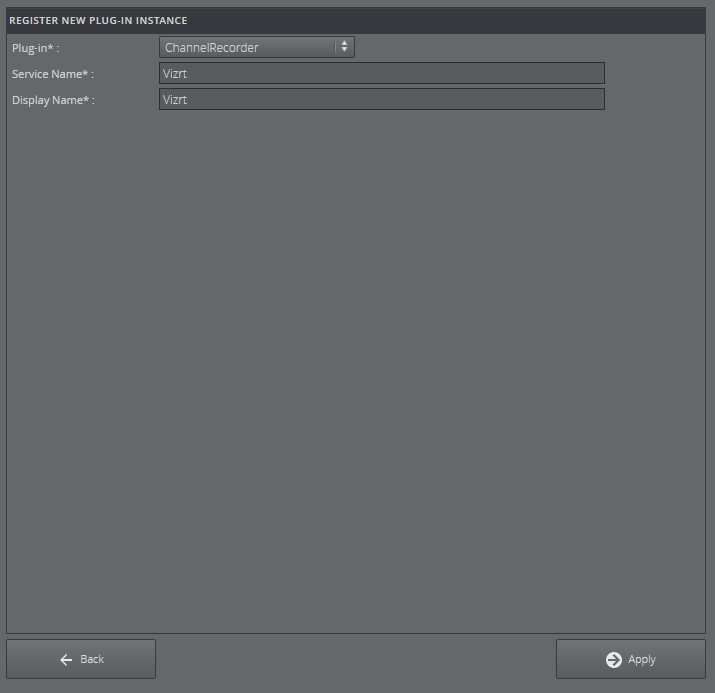This screenshot has width=715, height=693.
Task: Click the up-down arrows on Plug-in selector
Action: 344,47
